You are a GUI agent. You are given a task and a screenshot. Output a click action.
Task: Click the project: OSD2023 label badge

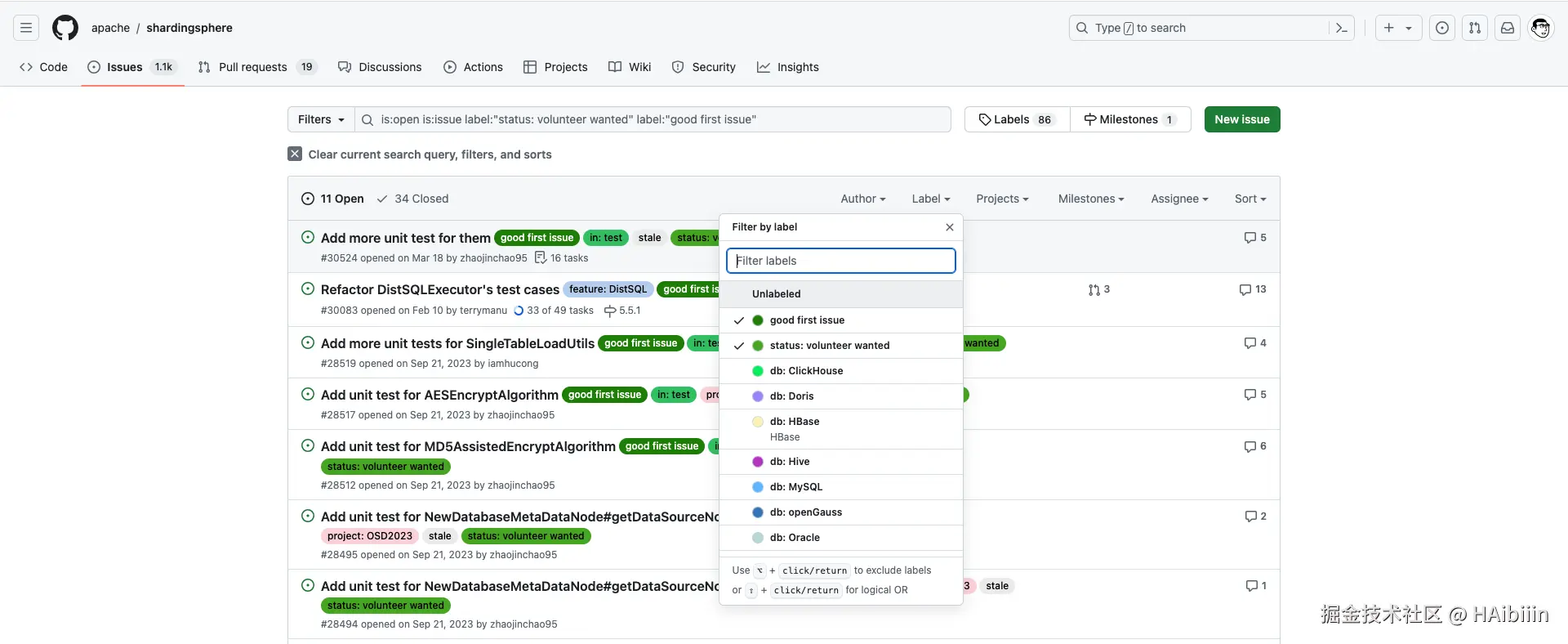click(370, 536)
